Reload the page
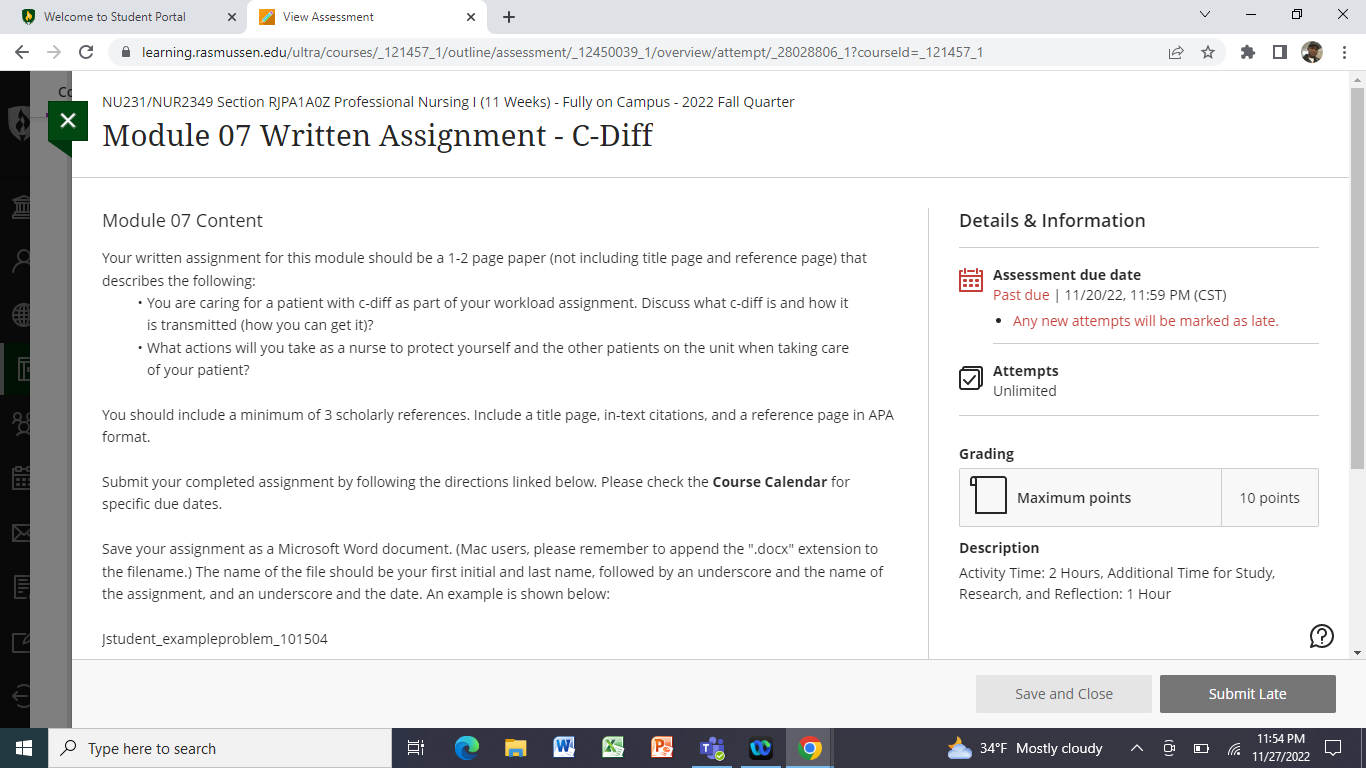This screenshot has width=1366, height=768. pos(86,52)
